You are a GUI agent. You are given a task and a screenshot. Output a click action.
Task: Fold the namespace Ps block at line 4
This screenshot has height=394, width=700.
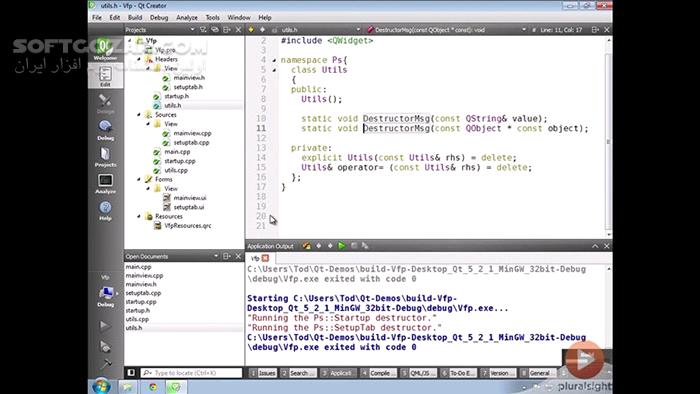point(274,60)
